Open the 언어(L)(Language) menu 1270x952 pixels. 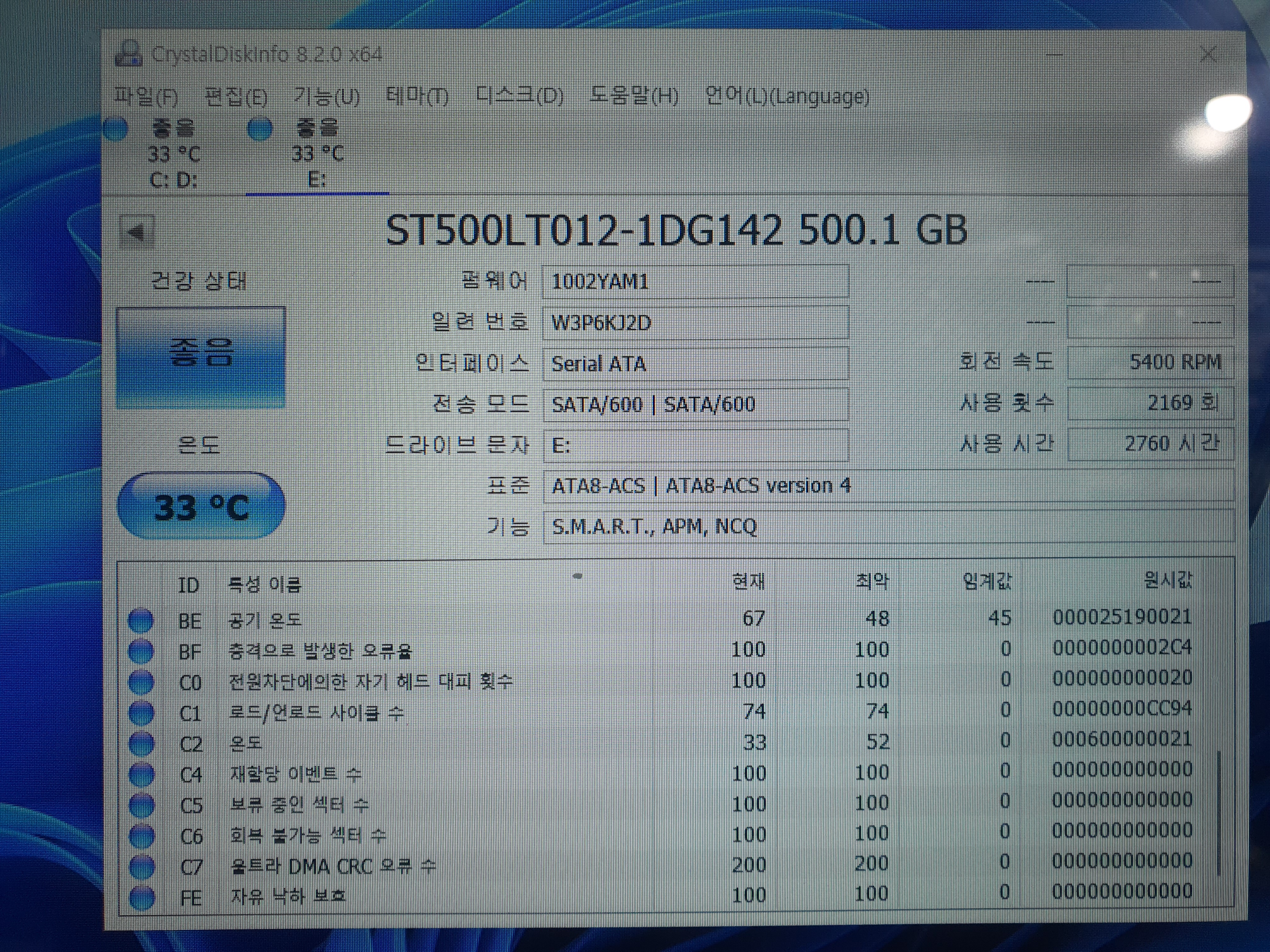coord(787,96)
